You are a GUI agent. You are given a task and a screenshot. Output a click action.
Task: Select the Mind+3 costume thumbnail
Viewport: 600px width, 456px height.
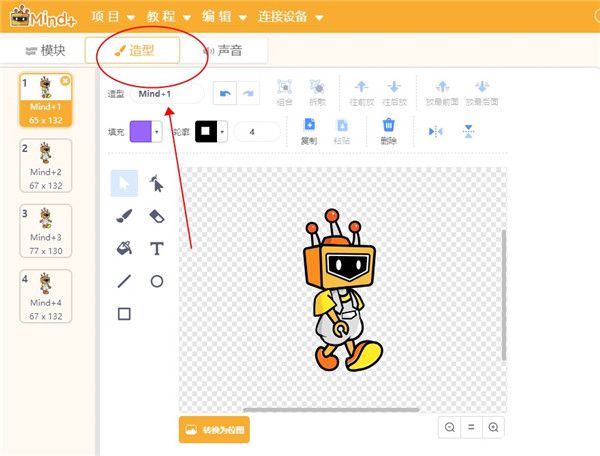[46, 231]
